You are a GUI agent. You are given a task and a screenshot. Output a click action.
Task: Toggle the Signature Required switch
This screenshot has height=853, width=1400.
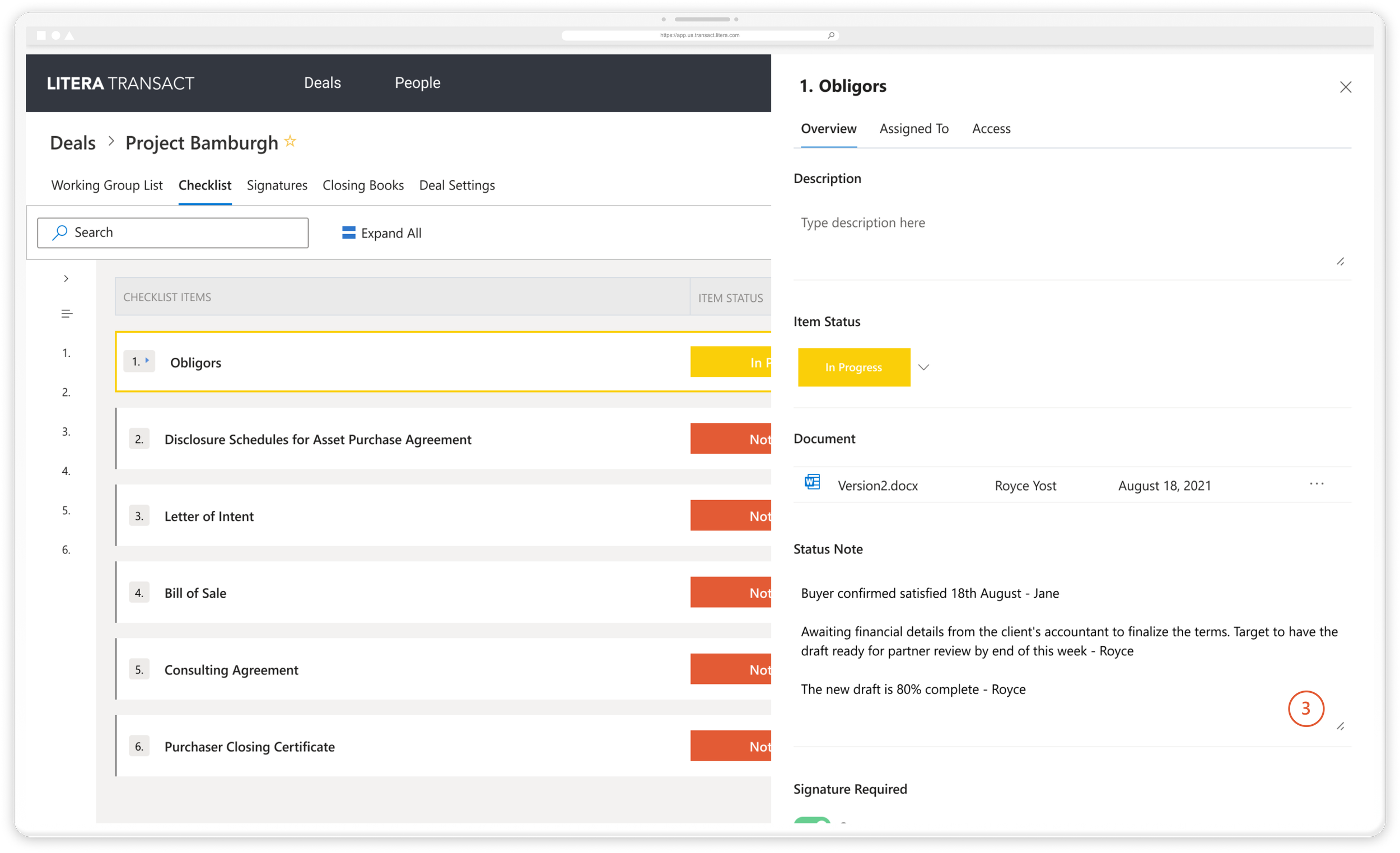[812, 820]
